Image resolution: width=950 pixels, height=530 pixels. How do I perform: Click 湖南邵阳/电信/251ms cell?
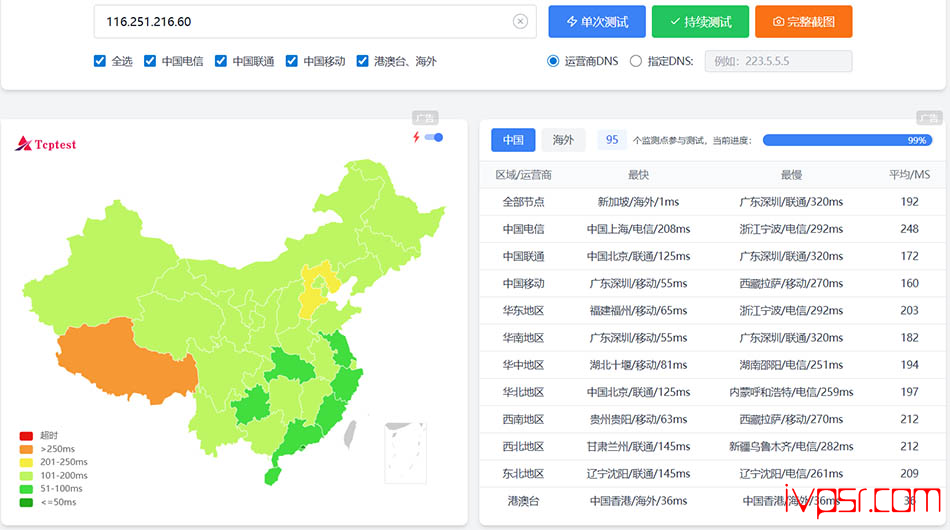tap(791, 365)
